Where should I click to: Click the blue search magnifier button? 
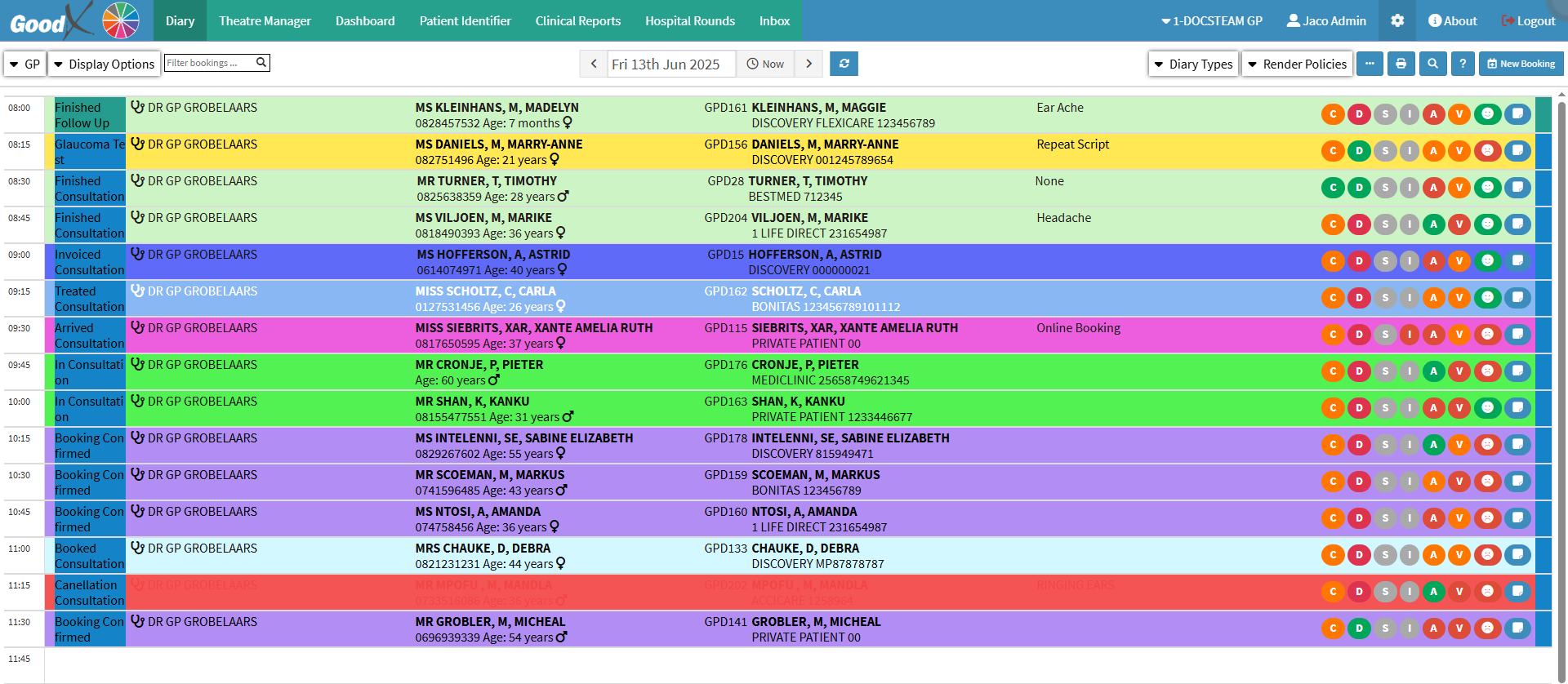1432,64
